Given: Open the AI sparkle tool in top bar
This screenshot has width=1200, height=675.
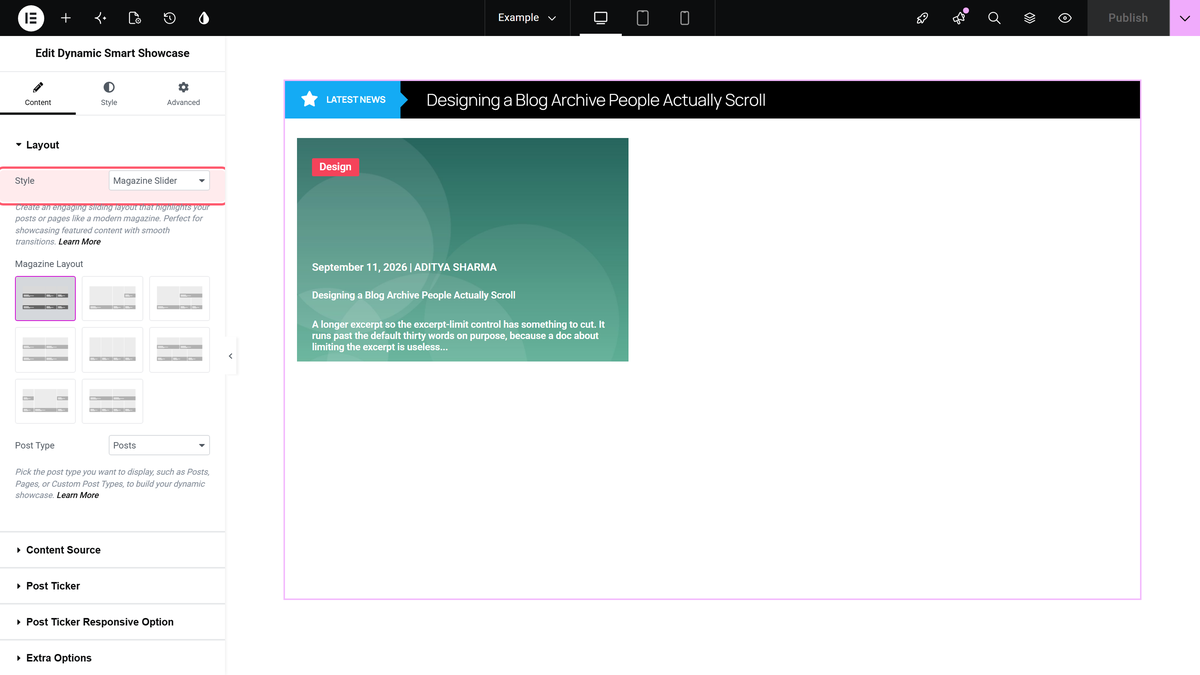Looking at the screenshot, I should (100, 18).
